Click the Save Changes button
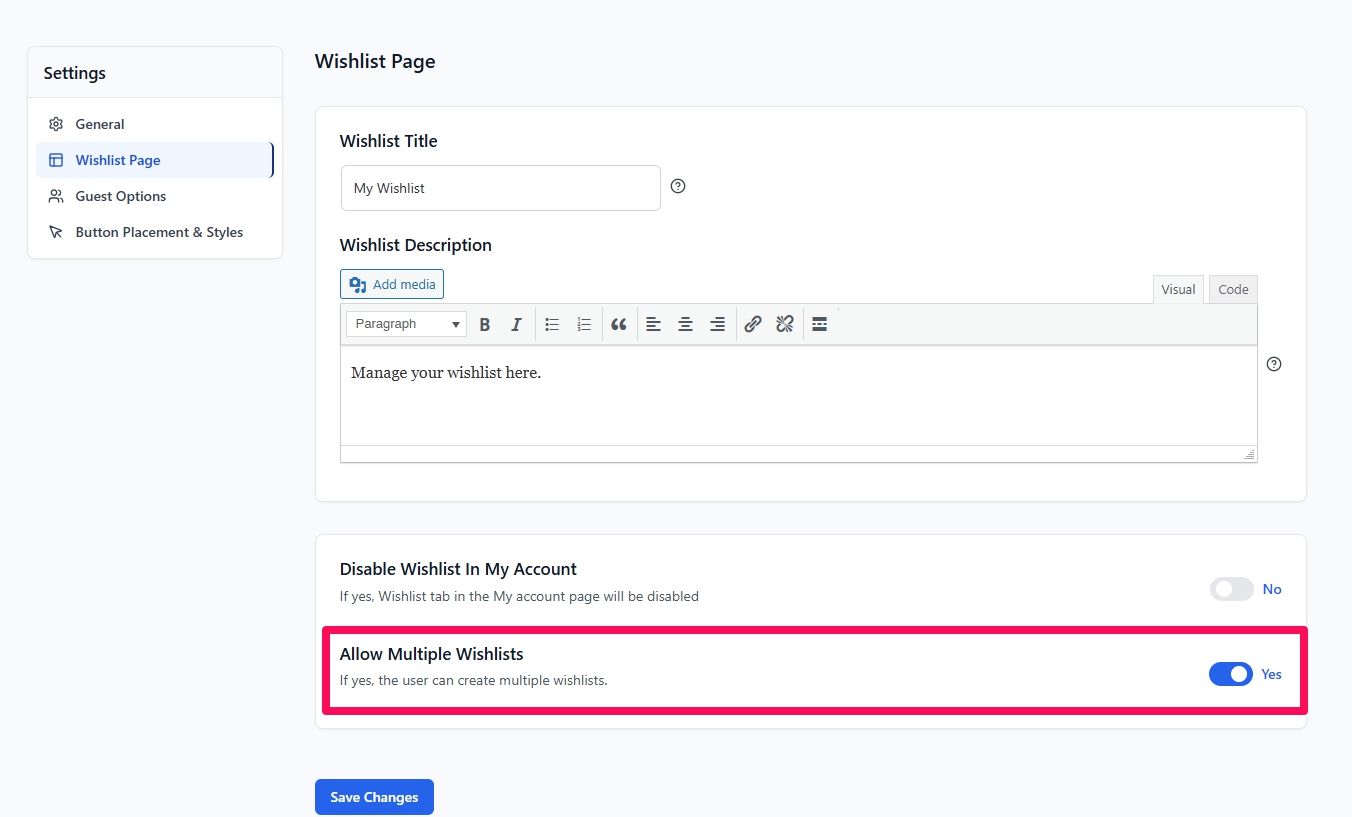The width and height of the screenshot is (1352, 817). coord(374,797)
